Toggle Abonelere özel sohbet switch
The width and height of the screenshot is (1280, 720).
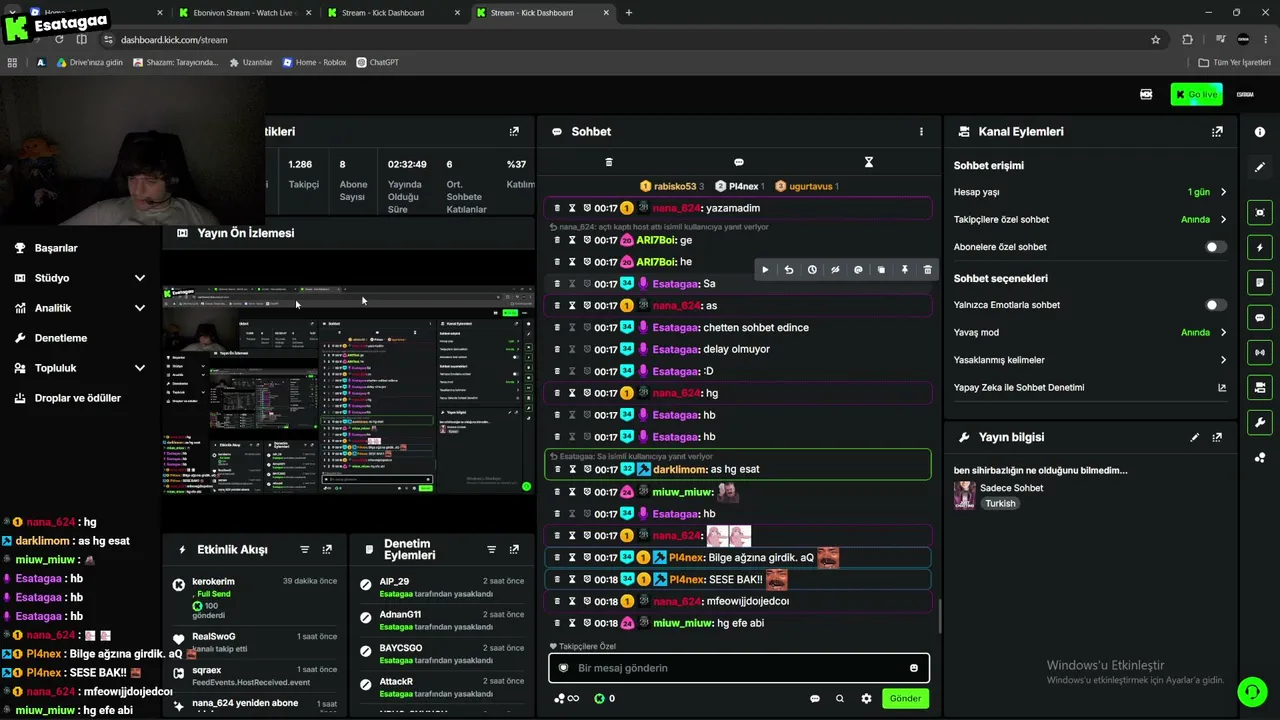tap(1215, 247)
